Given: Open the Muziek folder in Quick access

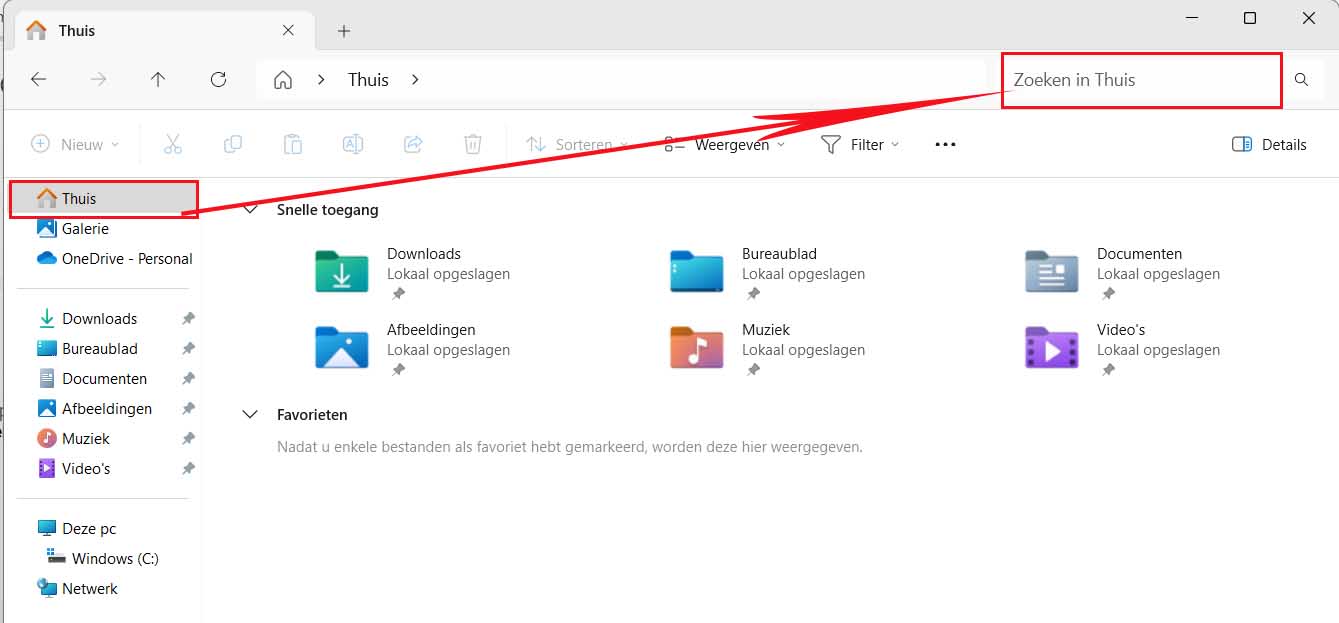Looking at the screenshot, I should 696,347.
